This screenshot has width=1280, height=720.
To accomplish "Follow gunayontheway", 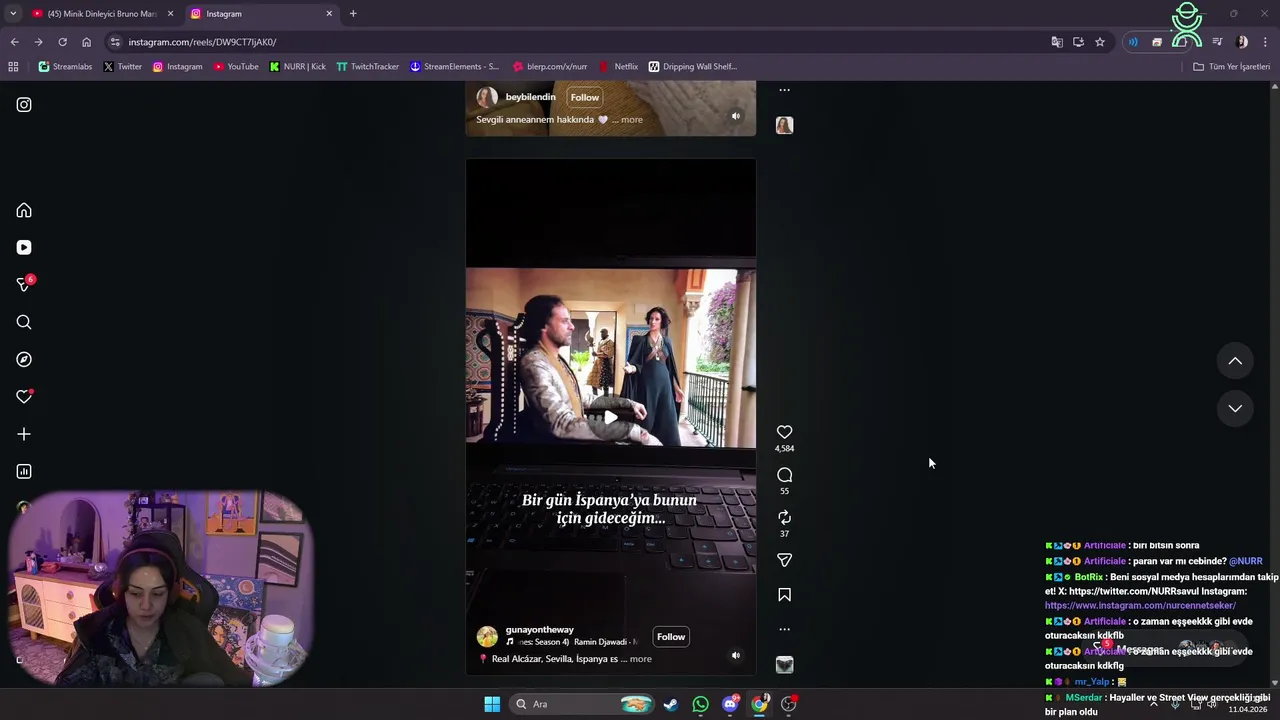I will pyautogui.click(x=671, y=637).
